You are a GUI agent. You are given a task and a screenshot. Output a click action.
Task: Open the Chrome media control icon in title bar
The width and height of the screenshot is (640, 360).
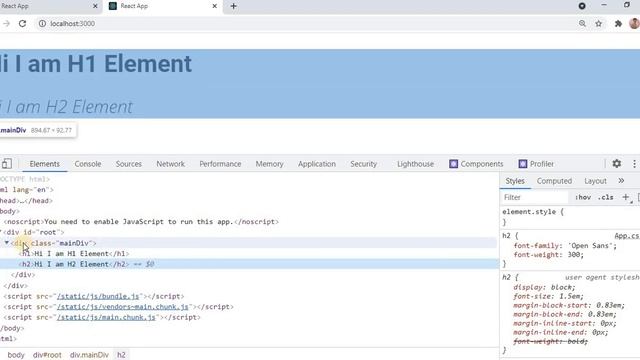pos(582,6)
